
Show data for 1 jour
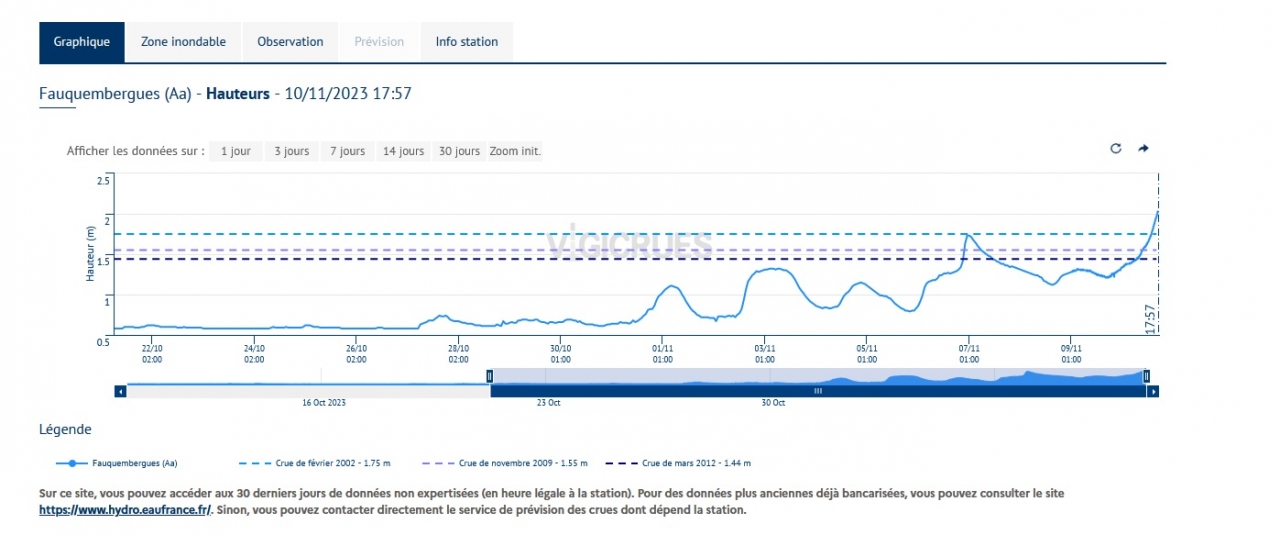coord(236,151)
